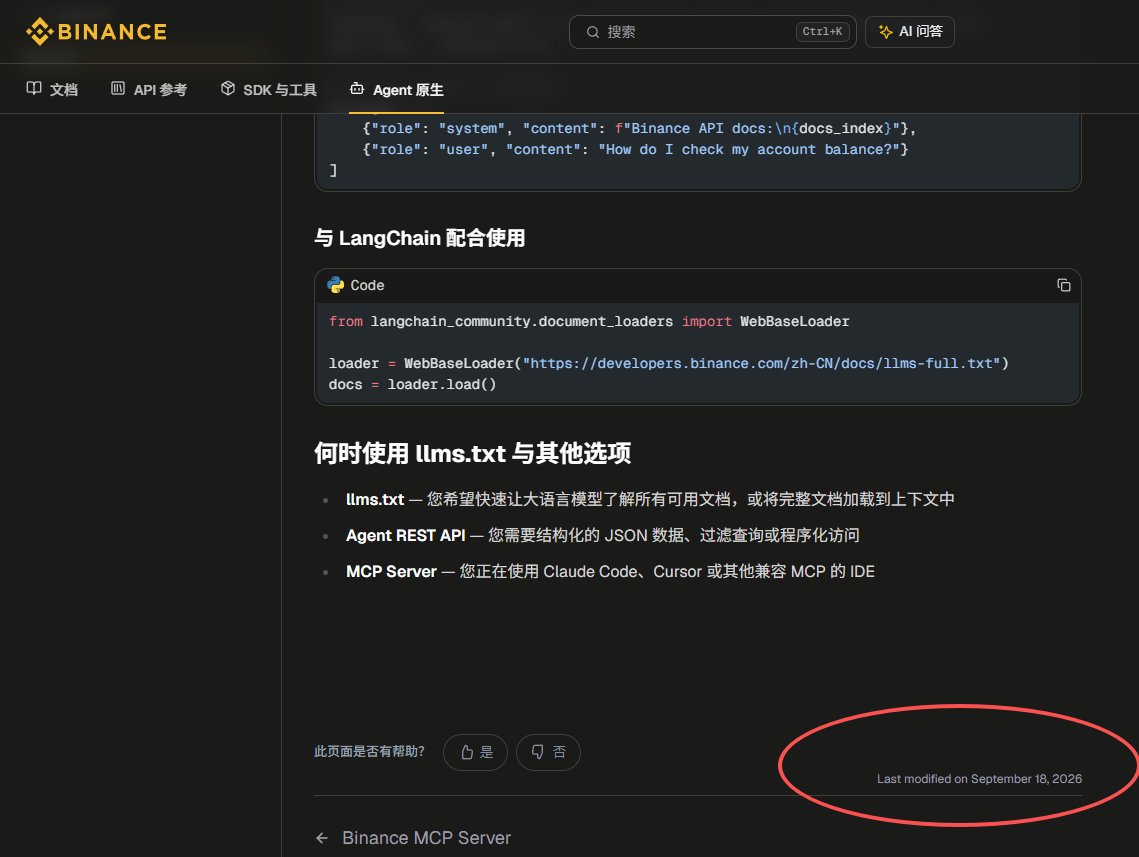Click the cube icon beside SDK 与工具

click(x=228, y=89)
